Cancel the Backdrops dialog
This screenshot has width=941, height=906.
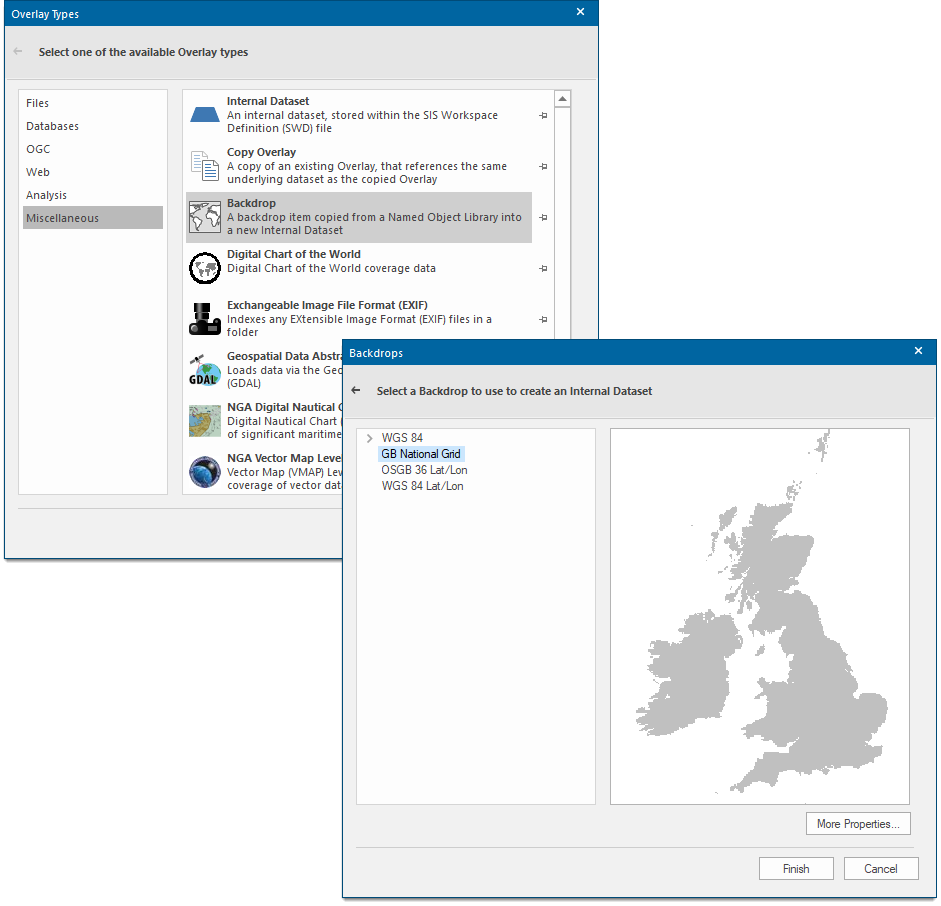[x=881, y=868]
